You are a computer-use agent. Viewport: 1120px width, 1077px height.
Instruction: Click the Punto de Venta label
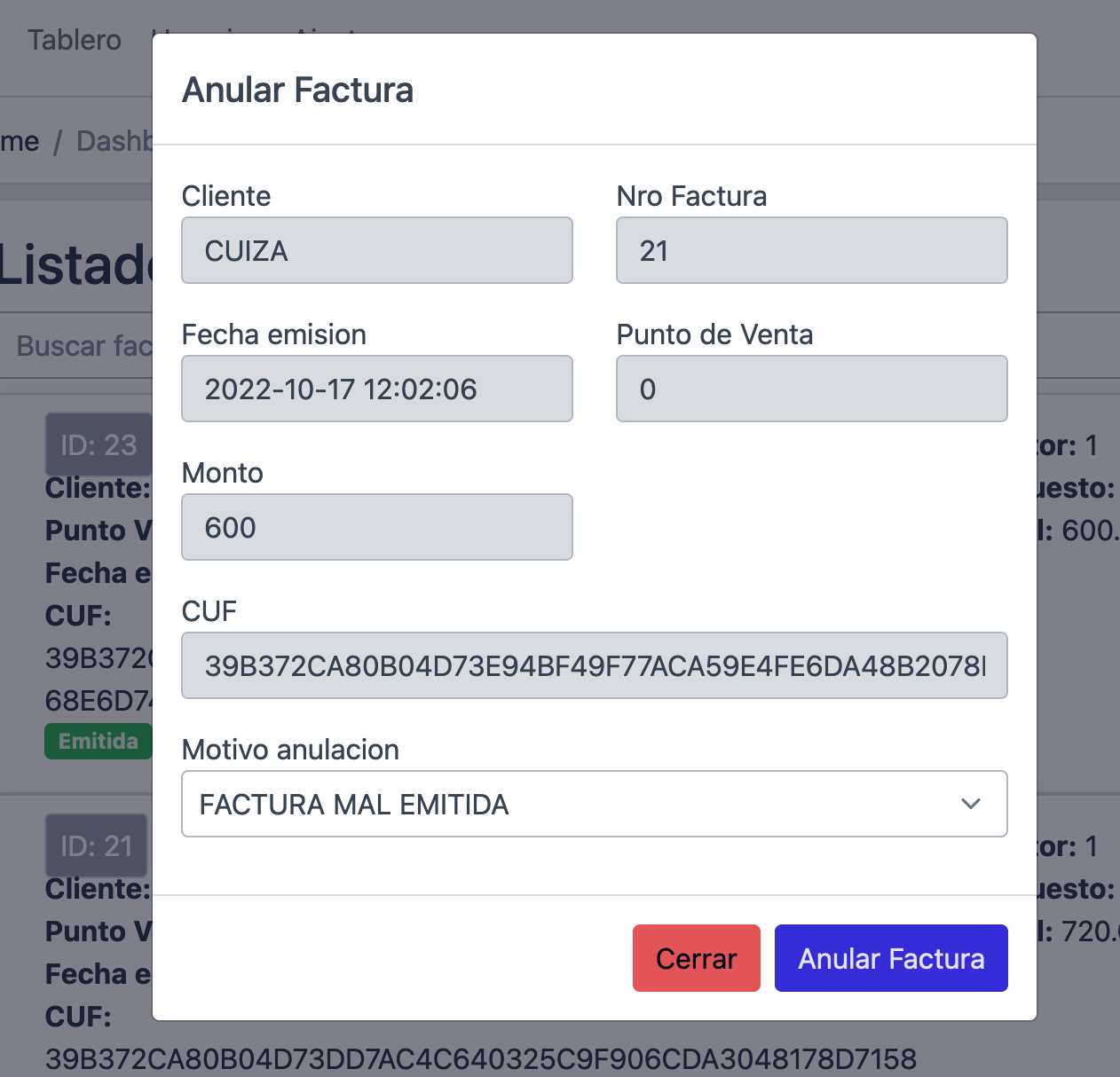coord(714,334)
